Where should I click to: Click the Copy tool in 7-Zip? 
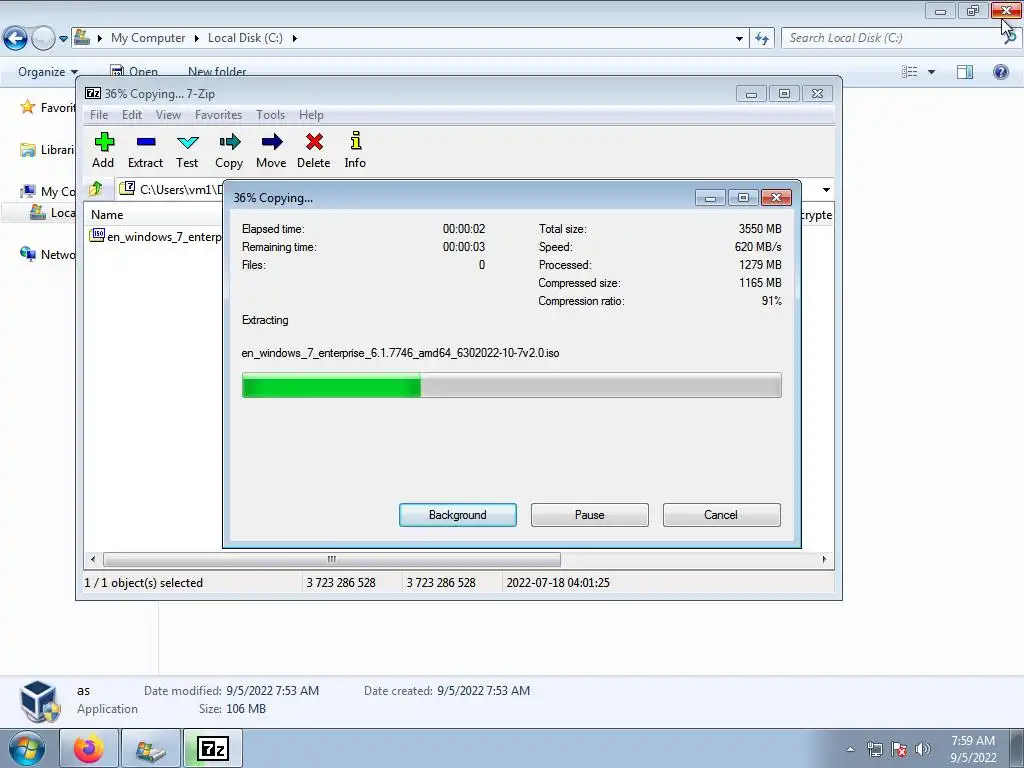[x=229, y=150]
